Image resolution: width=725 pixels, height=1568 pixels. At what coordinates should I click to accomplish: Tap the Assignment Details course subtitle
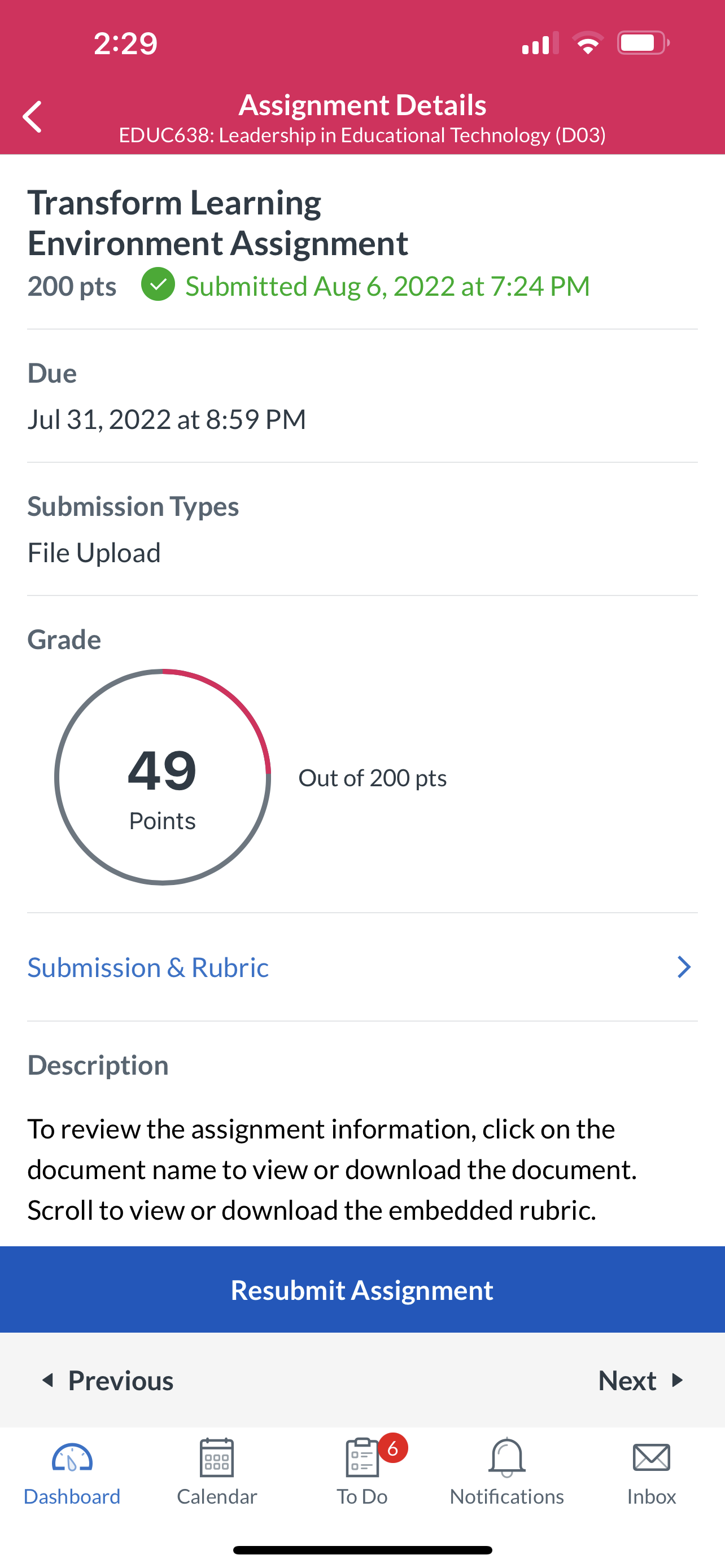(x=362, y=135)
